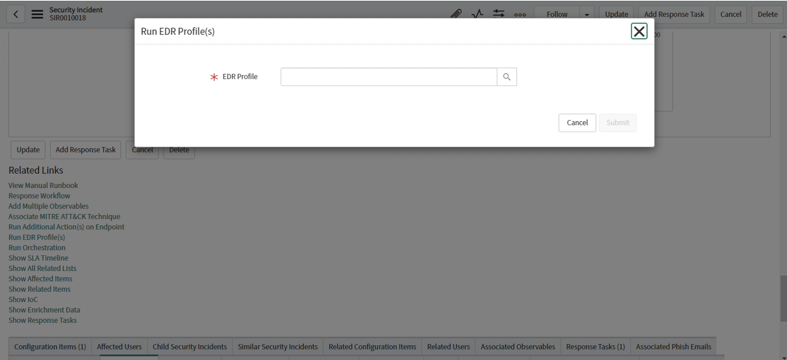Switch to the Affected Users tab

pos(119,346)
